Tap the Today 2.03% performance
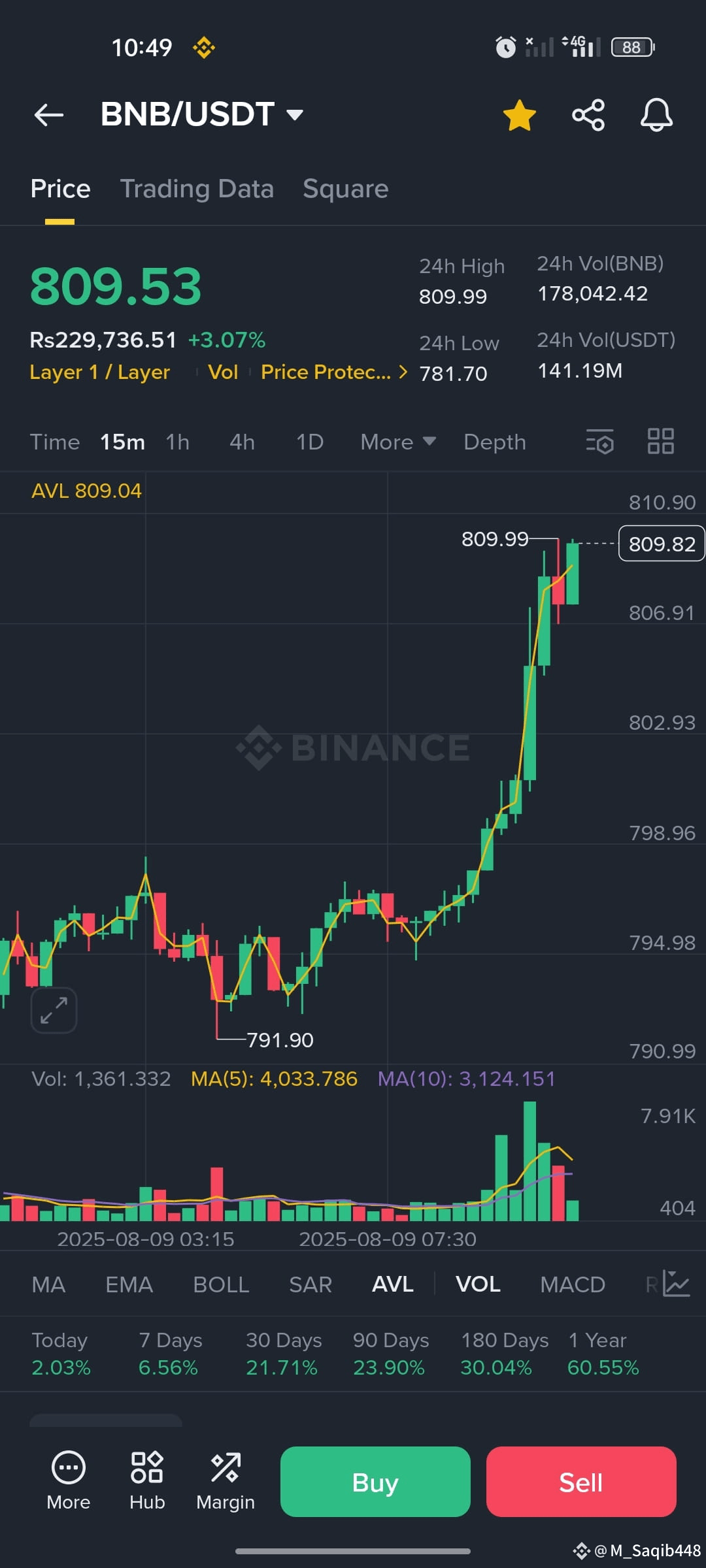Screen dimensions: 706x1568 [x=61, y=1354]
